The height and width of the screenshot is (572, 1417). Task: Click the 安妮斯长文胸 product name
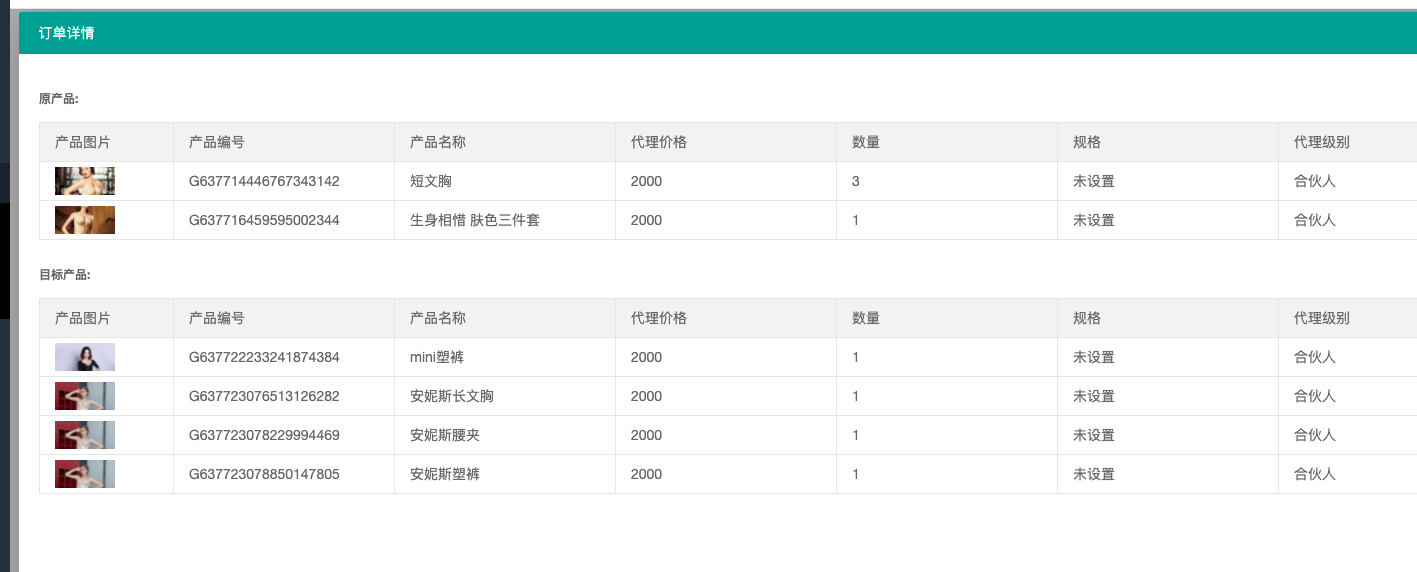coord(451,396)
